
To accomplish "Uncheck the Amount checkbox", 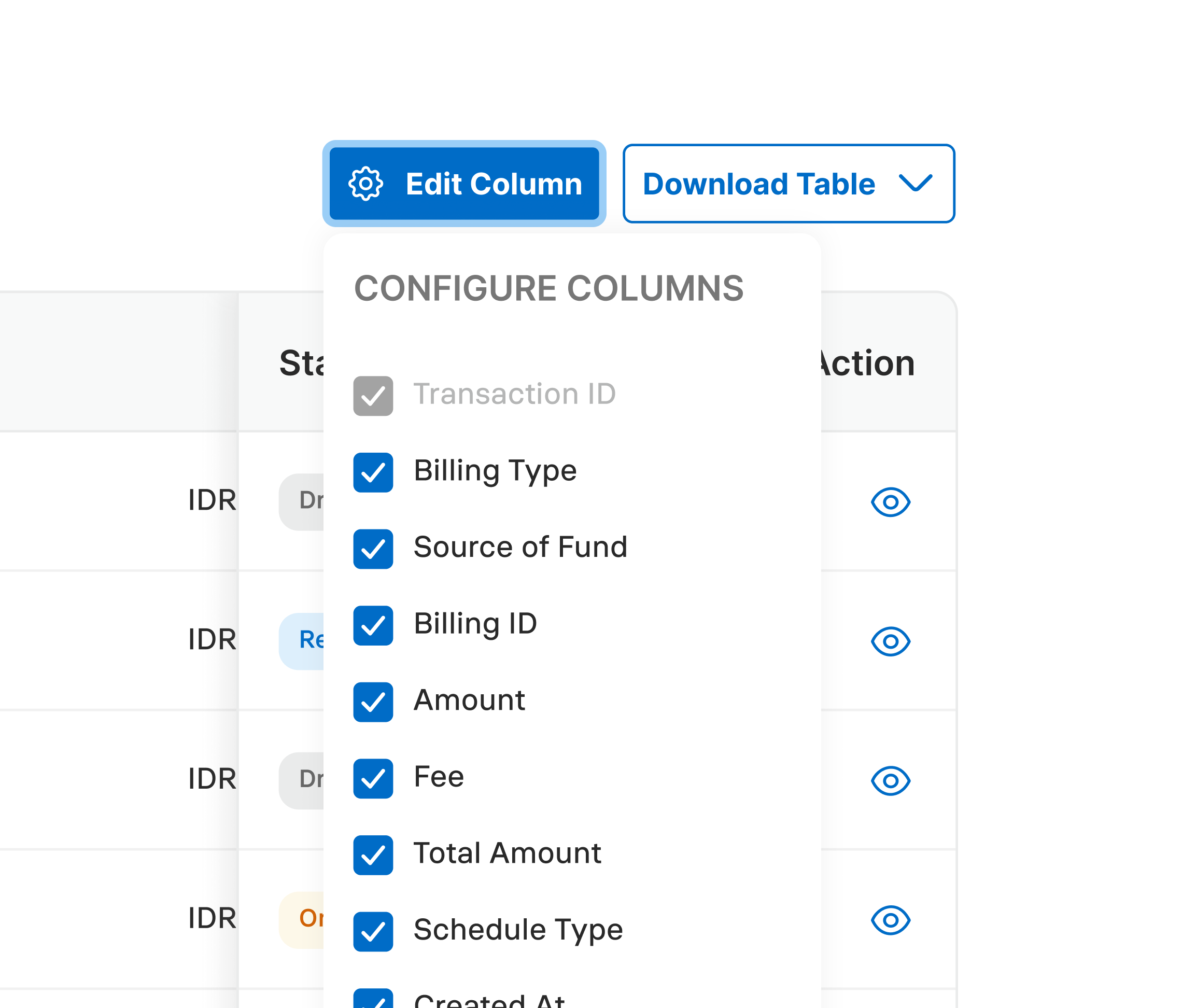I will 373,702.
